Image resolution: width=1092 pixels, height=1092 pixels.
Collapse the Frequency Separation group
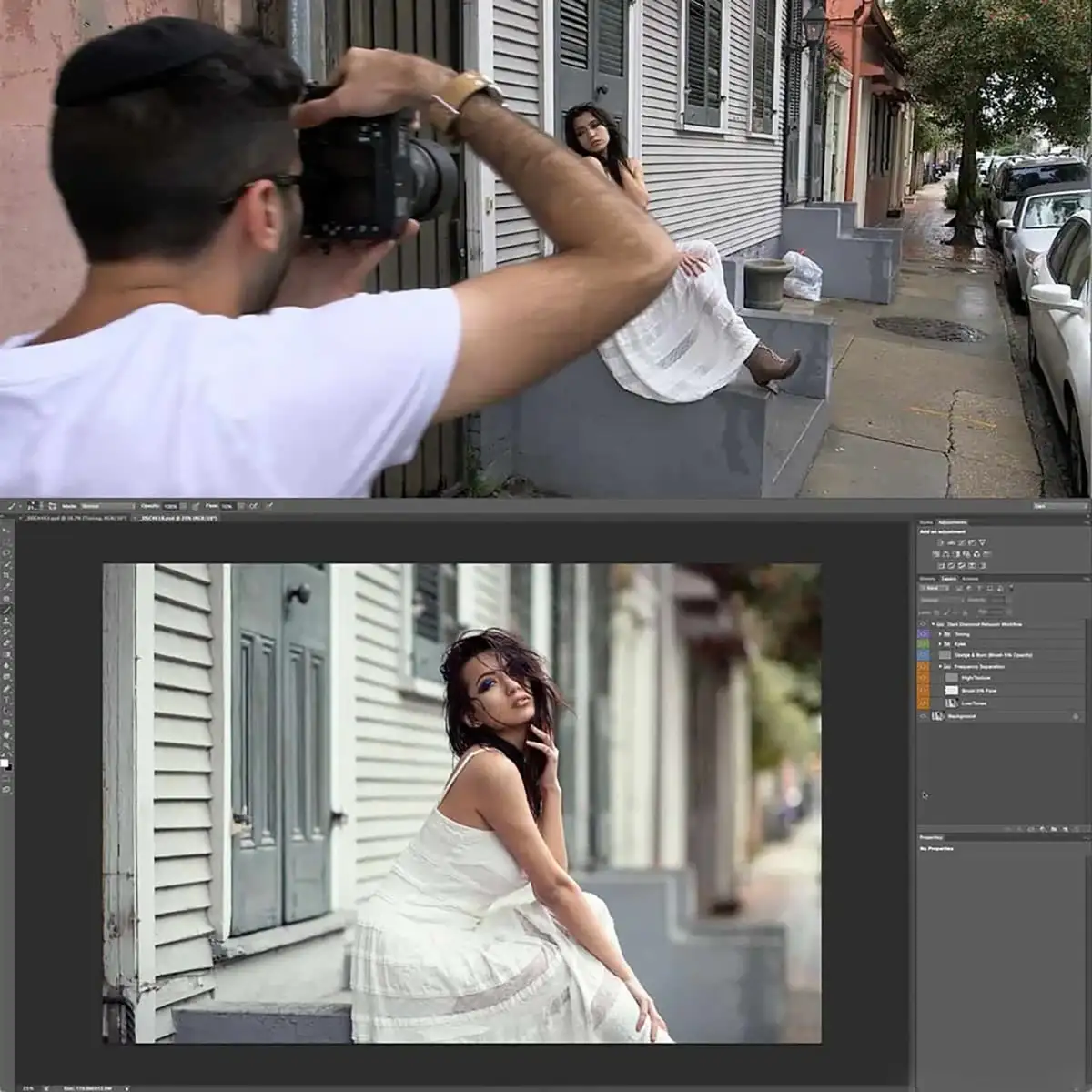[x=940, y=666]
